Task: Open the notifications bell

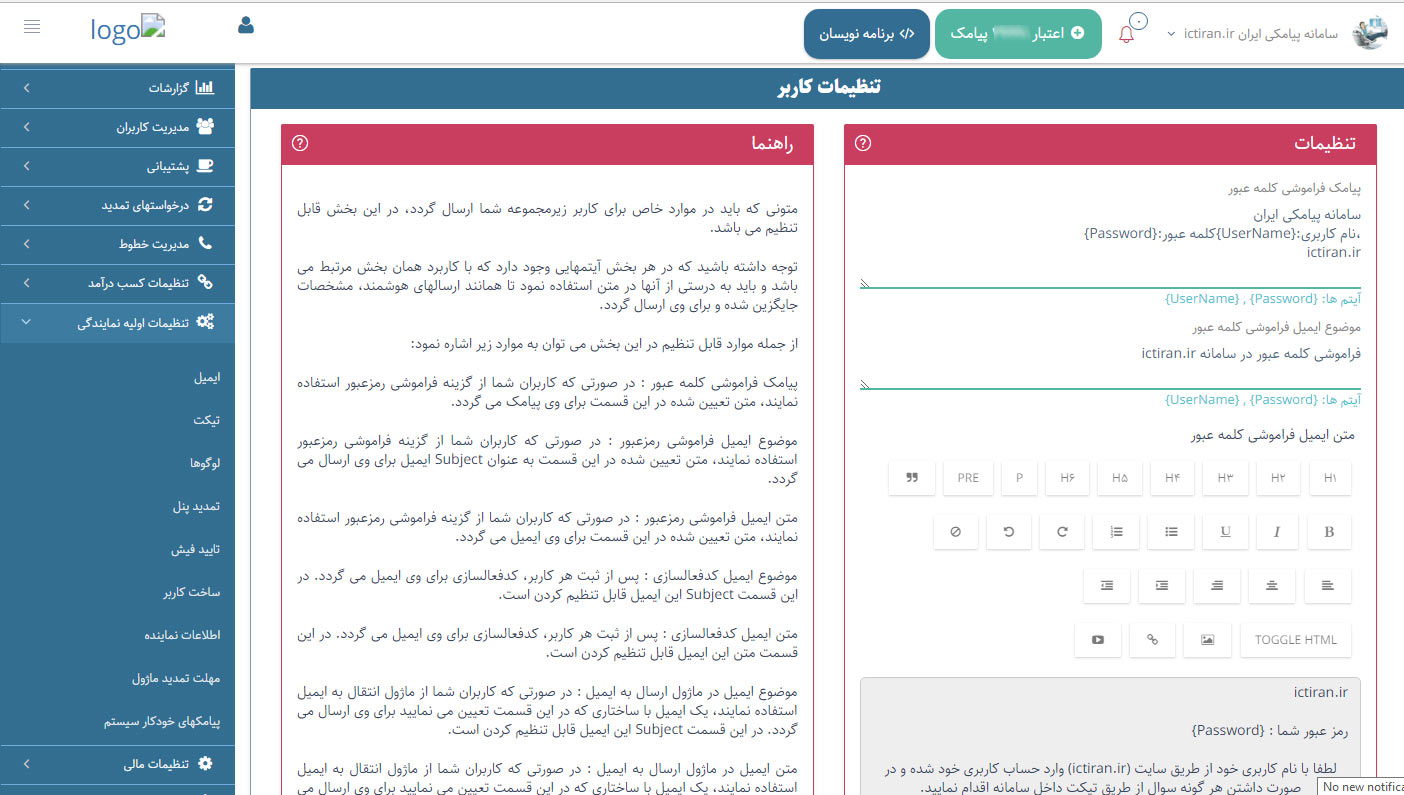Action: click(x=1127, y=33)
